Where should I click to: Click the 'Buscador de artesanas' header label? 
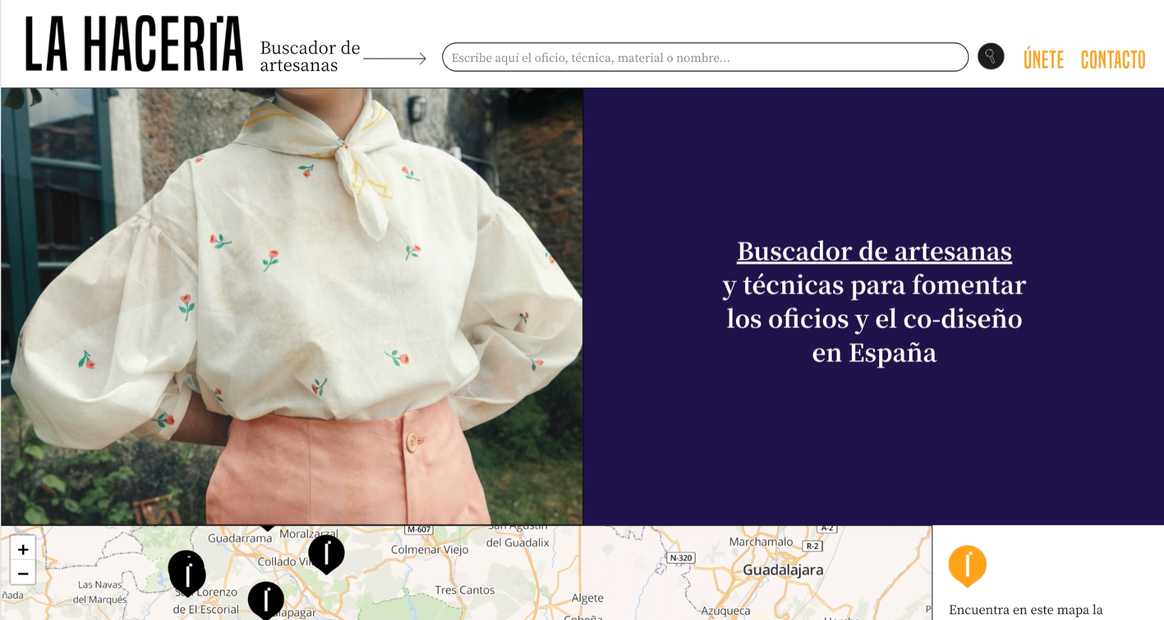click(310, 56)
